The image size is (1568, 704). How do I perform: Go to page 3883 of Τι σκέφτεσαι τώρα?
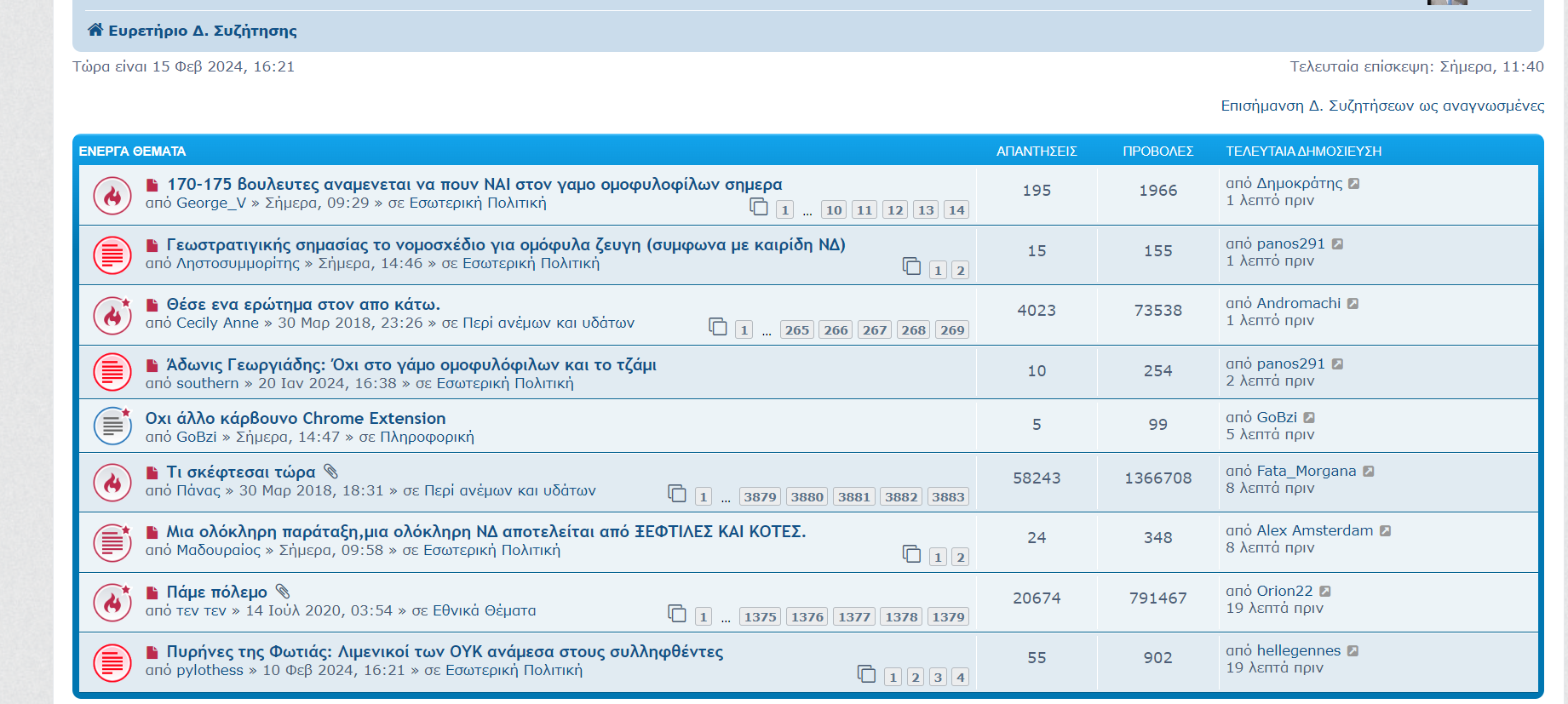click(948, 497)
